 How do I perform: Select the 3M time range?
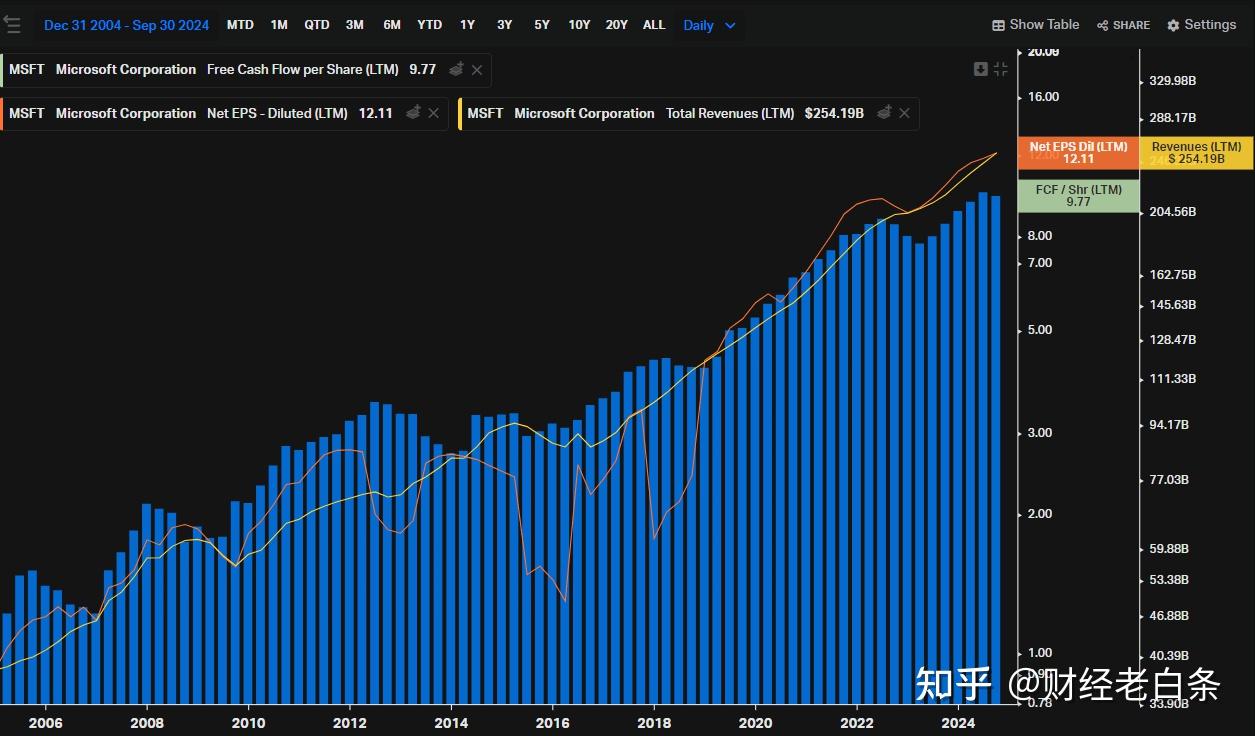(355, 25)
